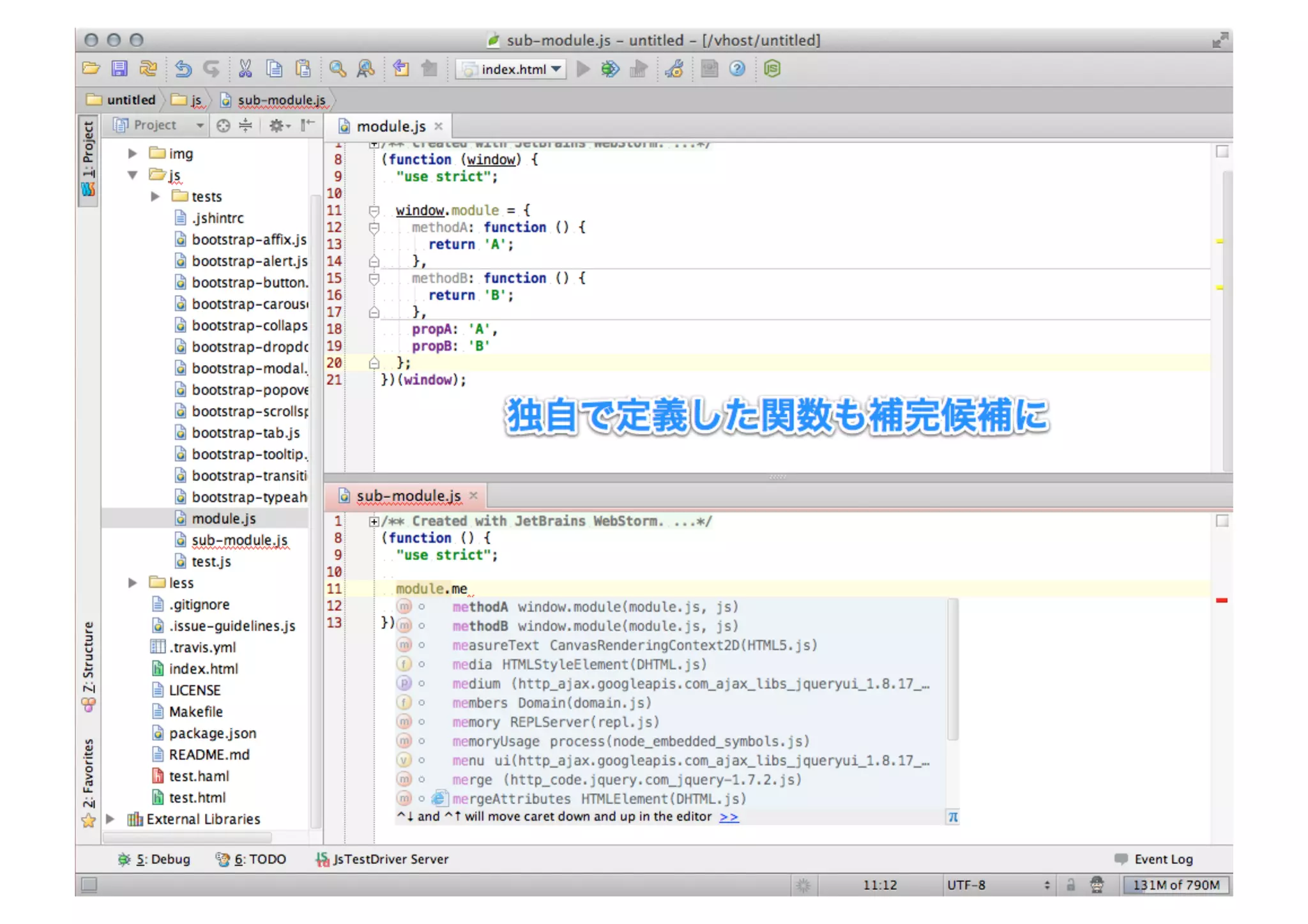
Task: Expand the img folder in the tree
Action: pos(132,153)
